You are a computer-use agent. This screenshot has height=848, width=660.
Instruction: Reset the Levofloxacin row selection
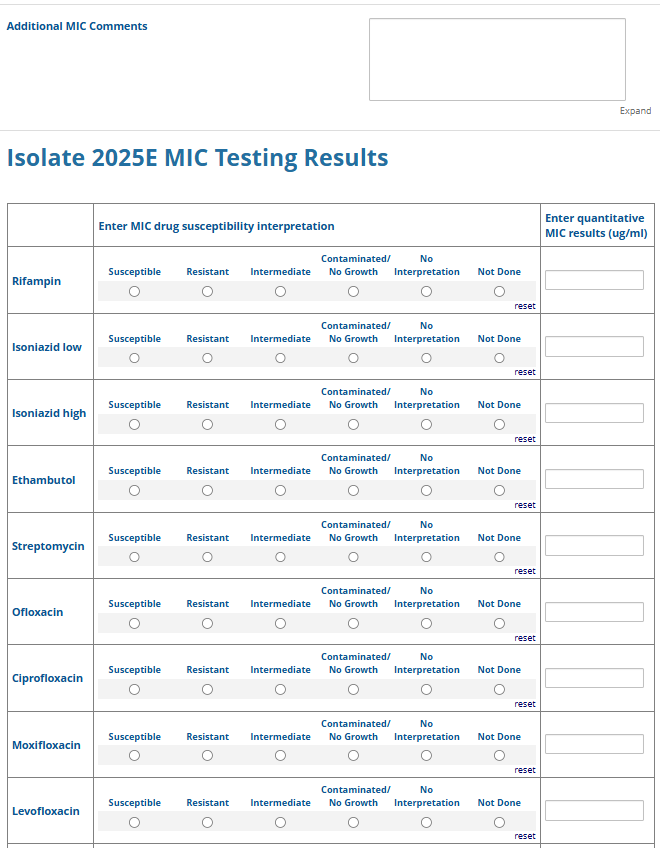[x=525, y=836]
